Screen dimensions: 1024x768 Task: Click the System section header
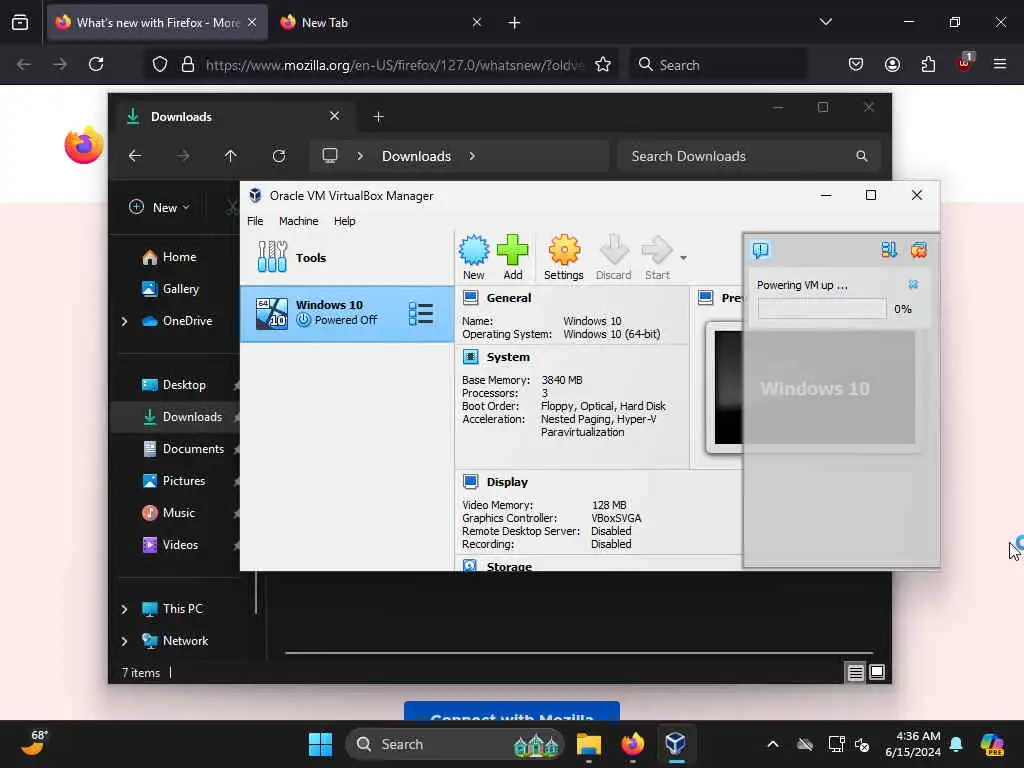point(508,357)
